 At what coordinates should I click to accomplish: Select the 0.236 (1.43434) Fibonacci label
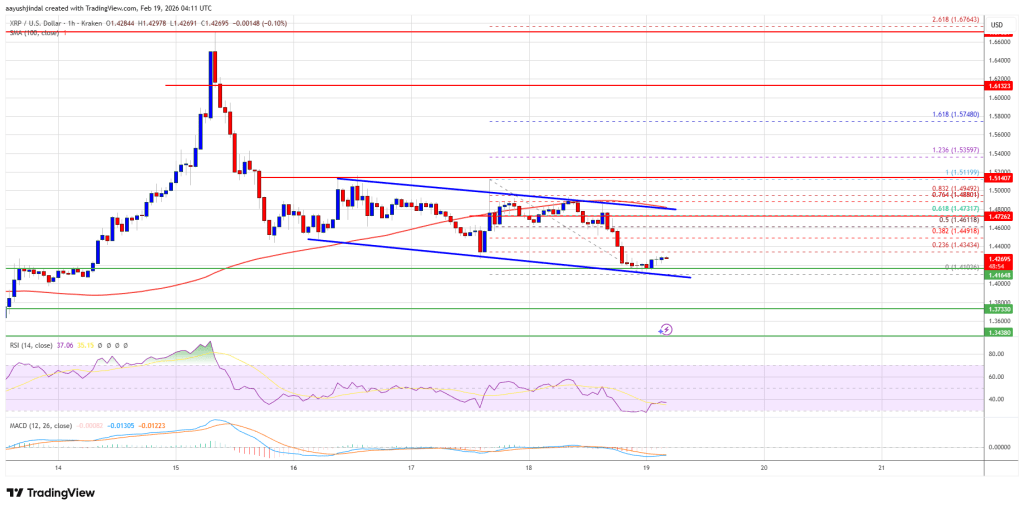pyautogui.click(x=957, y=245)
